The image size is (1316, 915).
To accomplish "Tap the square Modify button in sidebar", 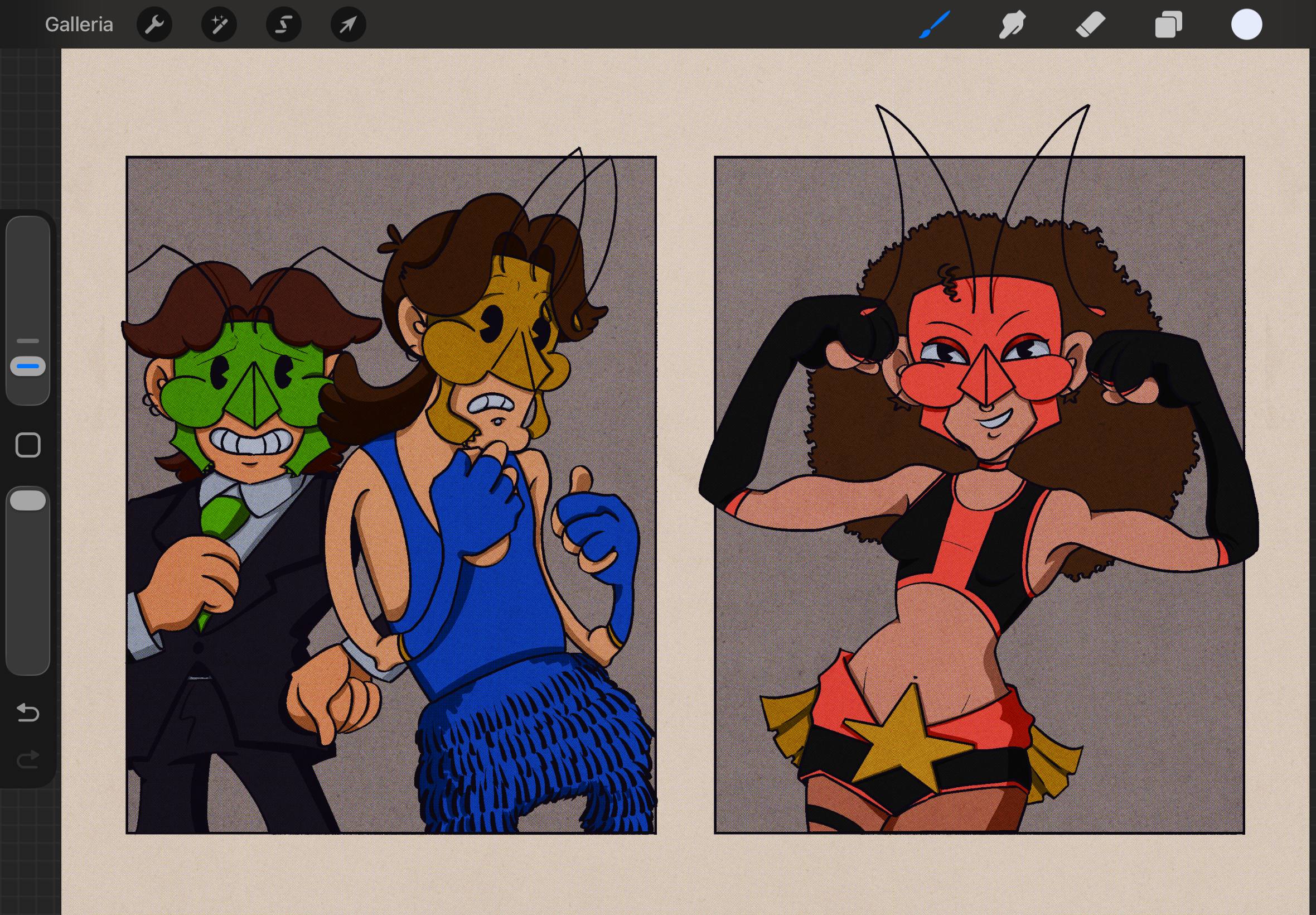I will [x=27, y=445].
